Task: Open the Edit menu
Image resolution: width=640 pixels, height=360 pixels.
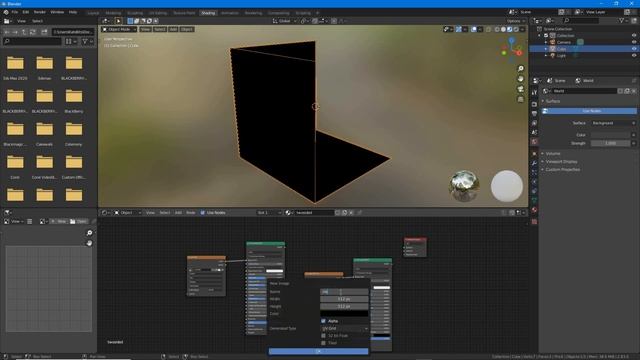Action: point(26,12)
